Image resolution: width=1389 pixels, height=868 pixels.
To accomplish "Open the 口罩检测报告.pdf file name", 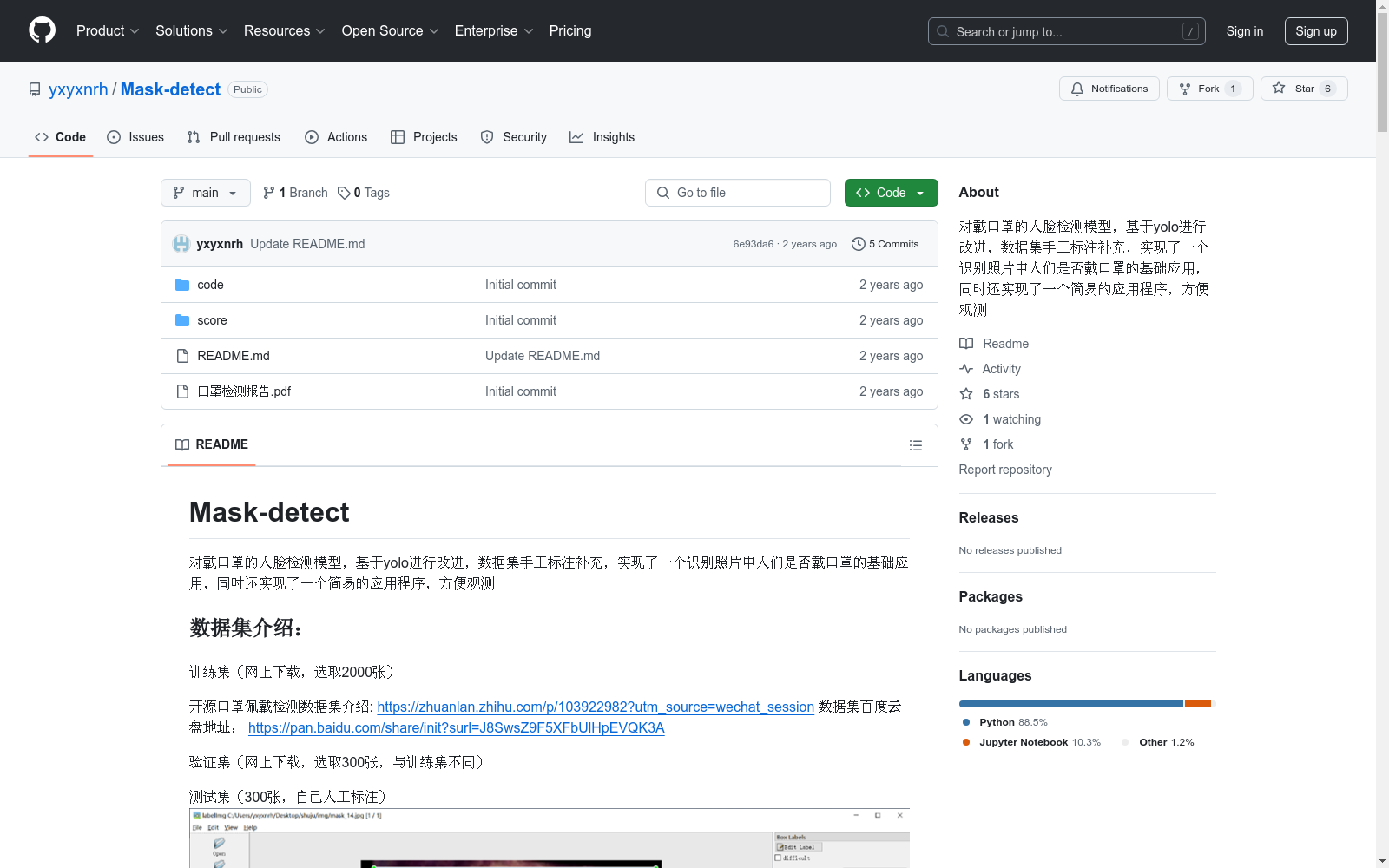I will pyautogui.click(x=244, y=391).
